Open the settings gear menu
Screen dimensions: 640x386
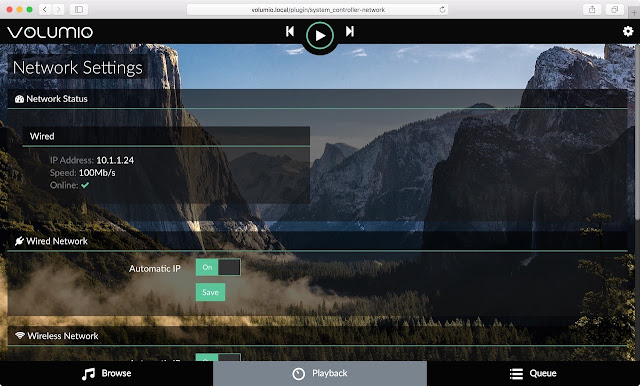pyautogui.click(x=628, y=31)
